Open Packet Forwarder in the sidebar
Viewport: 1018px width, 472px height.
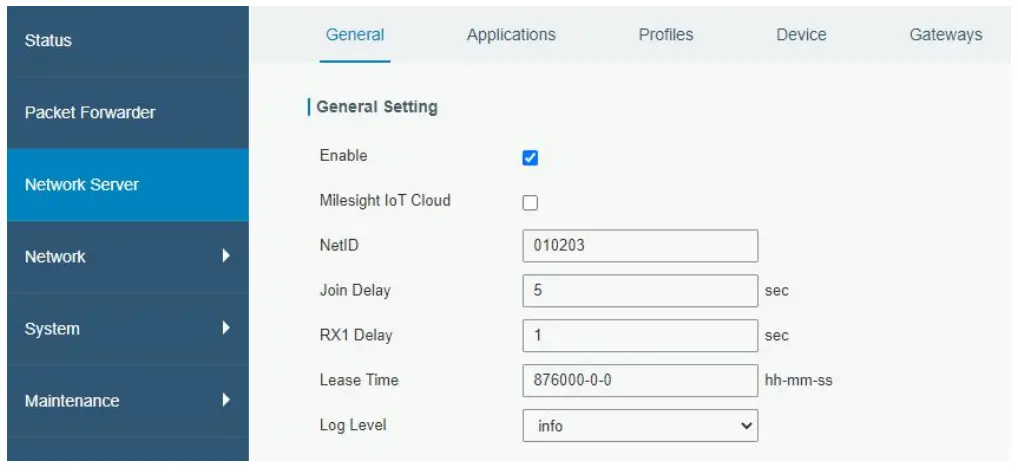[90, 112]
